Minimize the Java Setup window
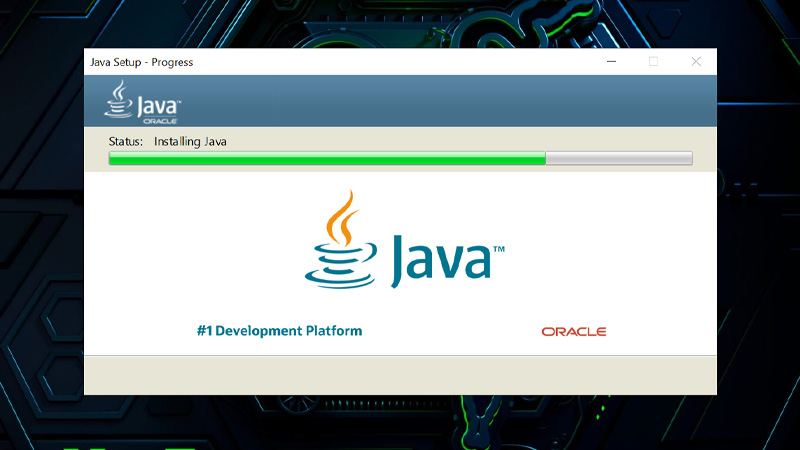Image resolution: width=800 pixels, height=450 pixels. [611, 62]
